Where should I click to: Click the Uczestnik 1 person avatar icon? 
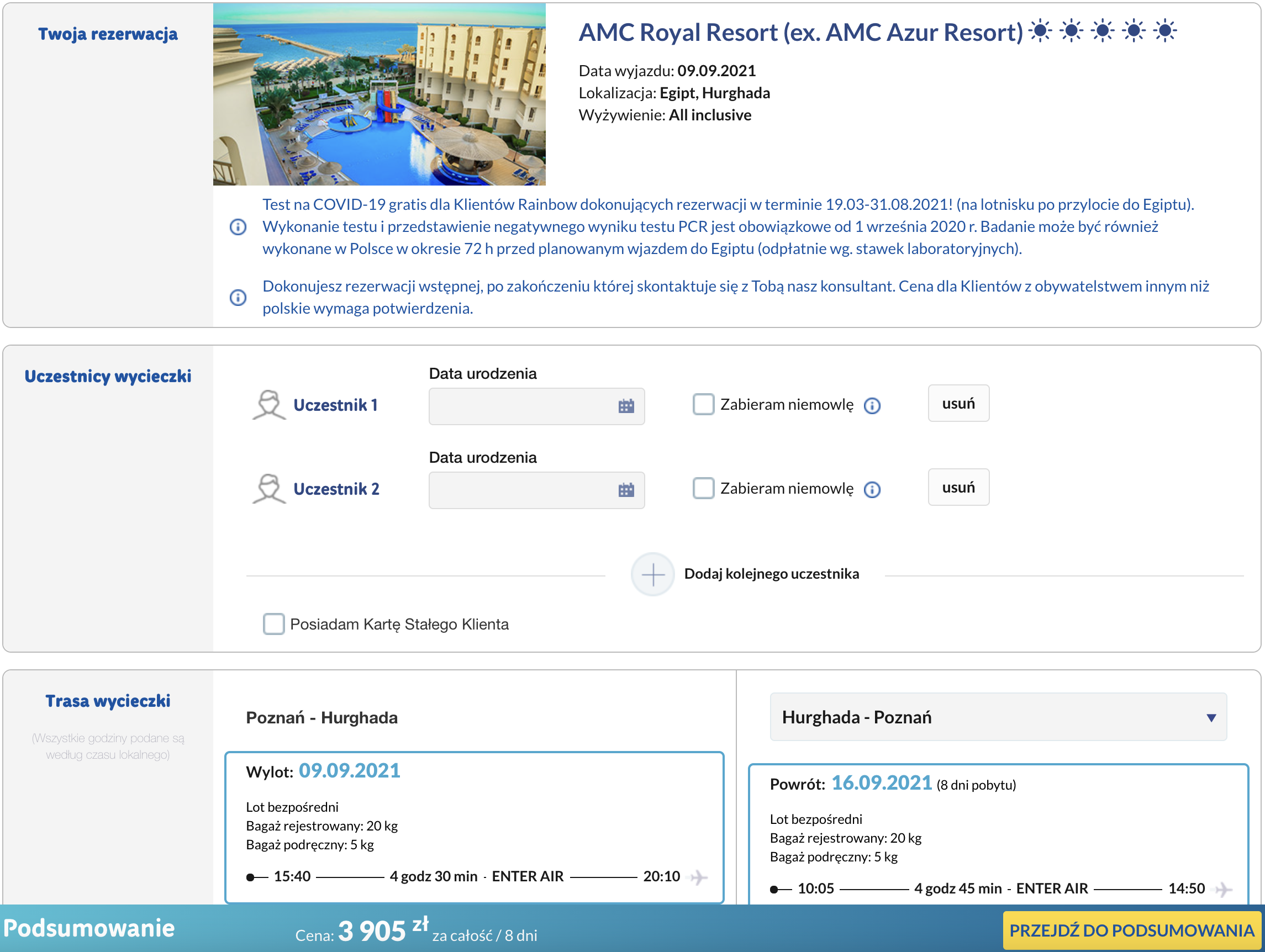point(269,405)
